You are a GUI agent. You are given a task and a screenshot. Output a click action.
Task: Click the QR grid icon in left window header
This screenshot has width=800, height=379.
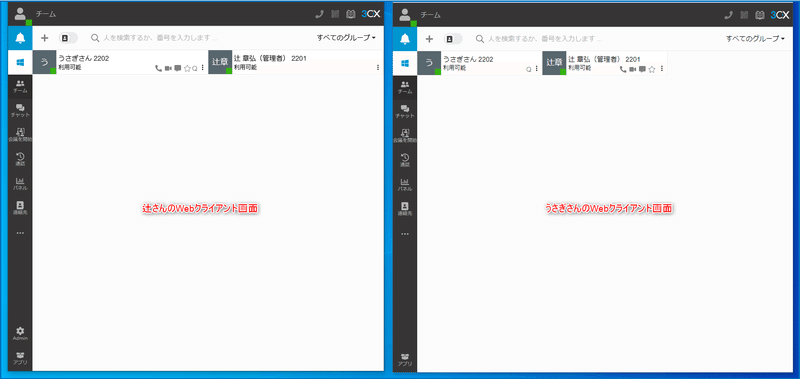point(335,14)
